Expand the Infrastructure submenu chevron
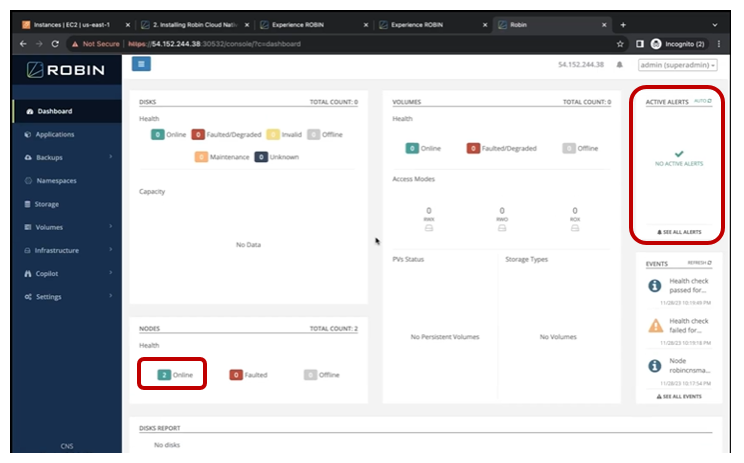The image size is (744, 463). pyautogui.click(x=111, y=250)
